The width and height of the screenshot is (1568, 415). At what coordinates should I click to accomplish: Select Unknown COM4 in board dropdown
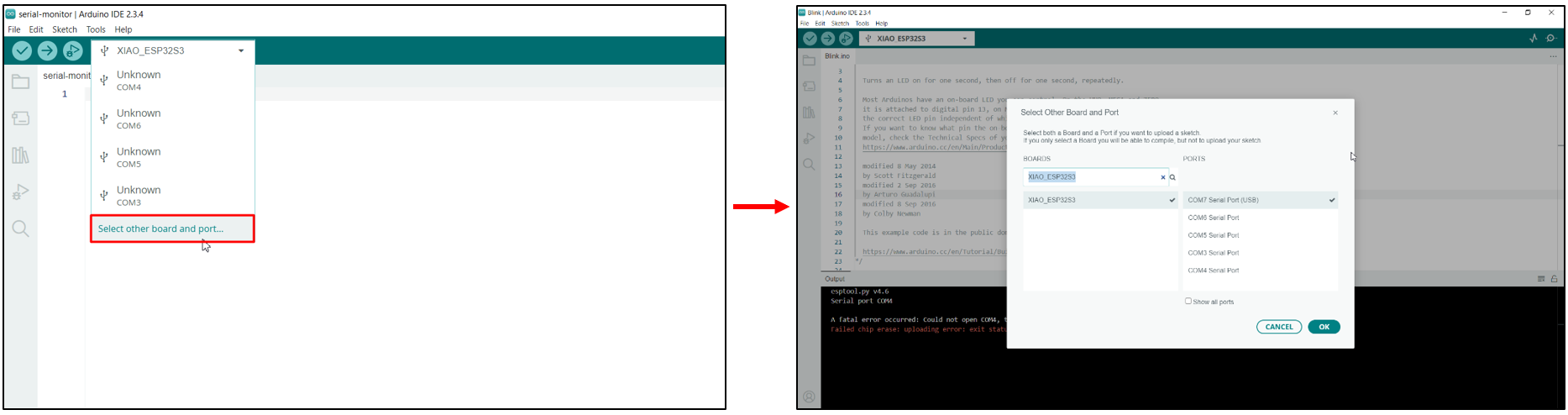[172, 81]
